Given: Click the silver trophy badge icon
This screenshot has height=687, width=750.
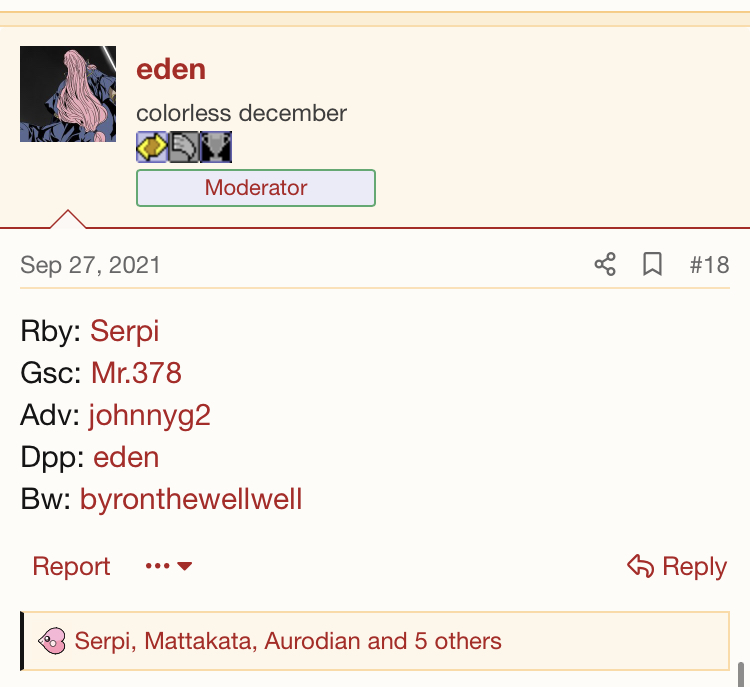Looking at the screenshot, I should [x=216, y=147].
